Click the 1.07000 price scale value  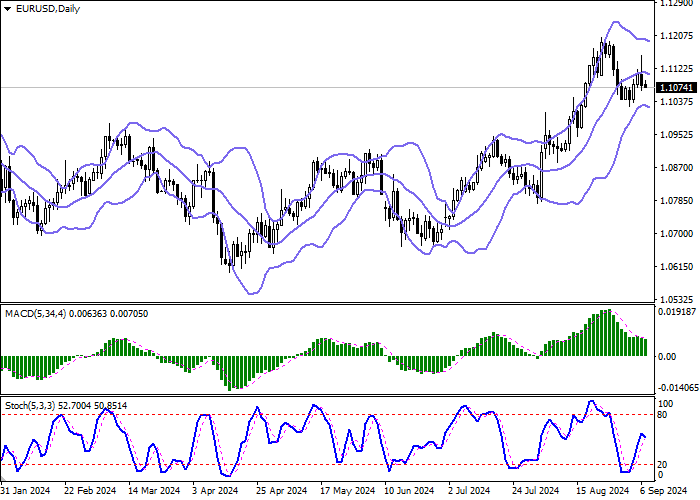(676, 234)
